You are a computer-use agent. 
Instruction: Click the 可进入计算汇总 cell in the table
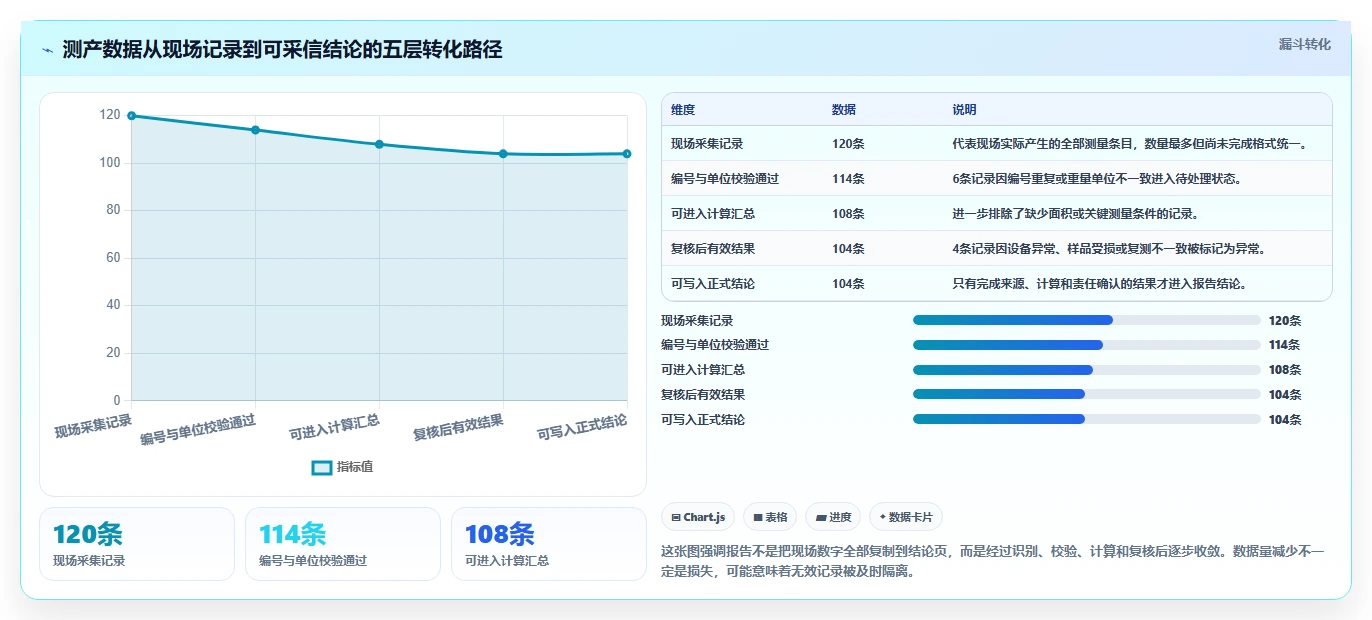[713, 214]
